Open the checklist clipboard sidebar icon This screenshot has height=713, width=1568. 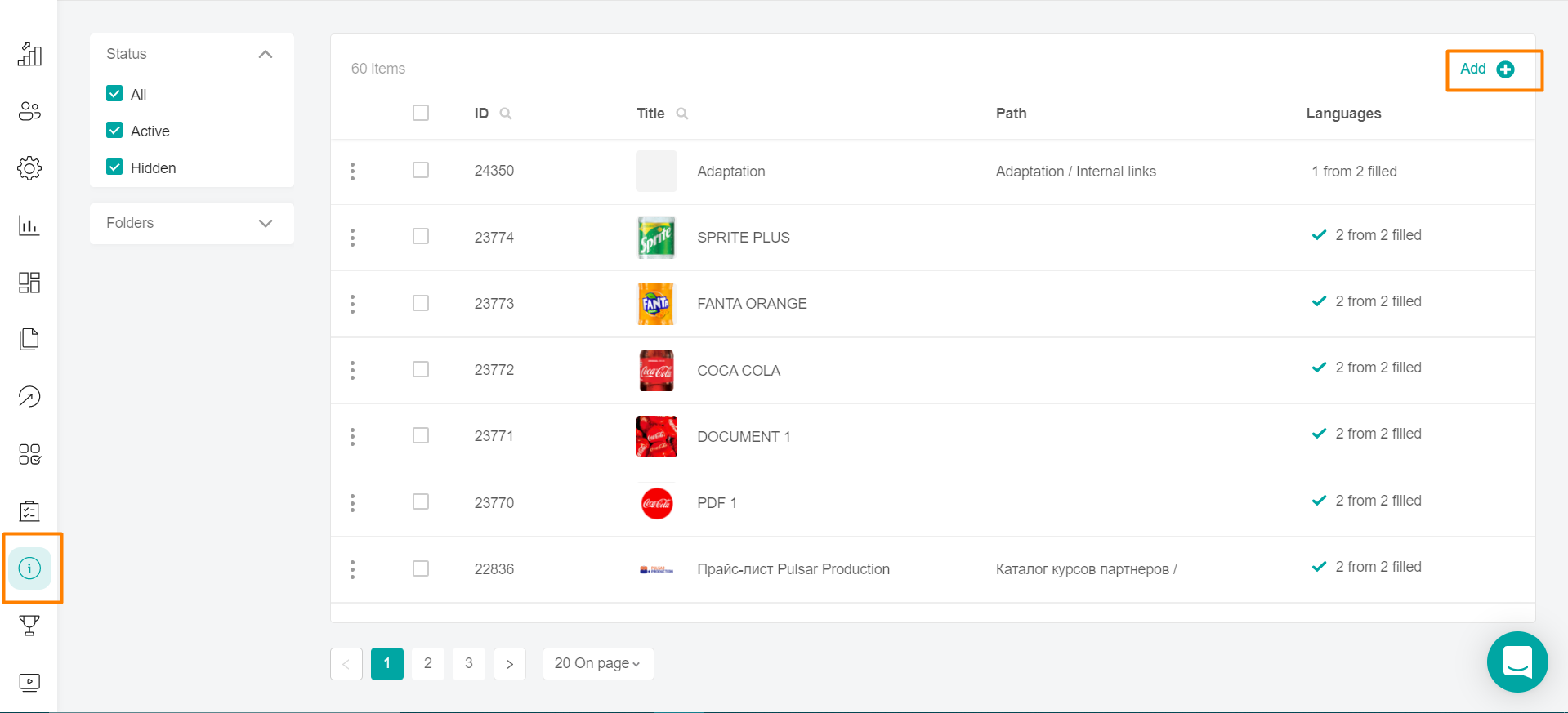[29, 511]
